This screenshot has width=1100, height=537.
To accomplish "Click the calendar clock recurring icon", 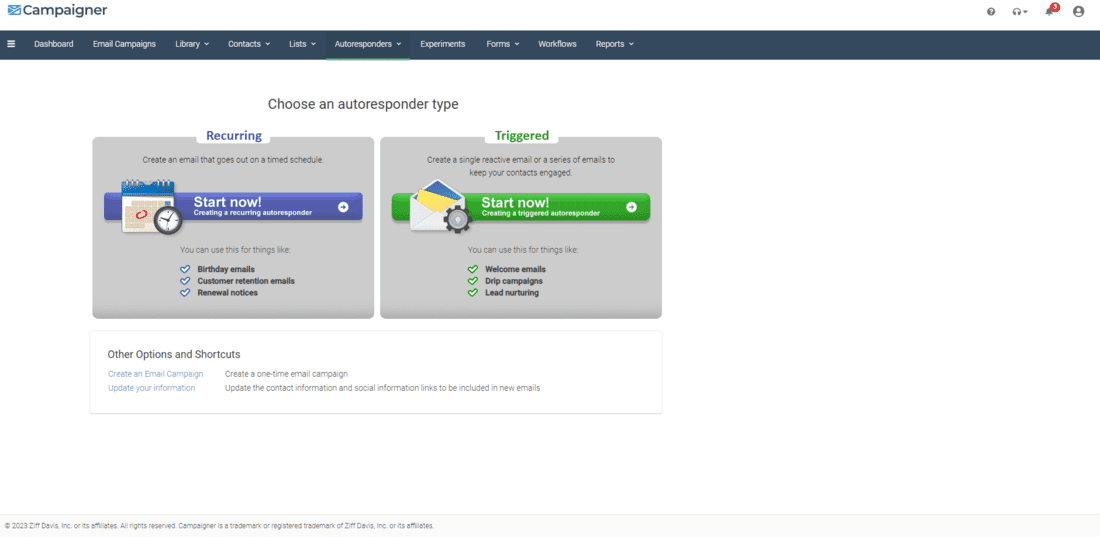I will coord(150,207).
